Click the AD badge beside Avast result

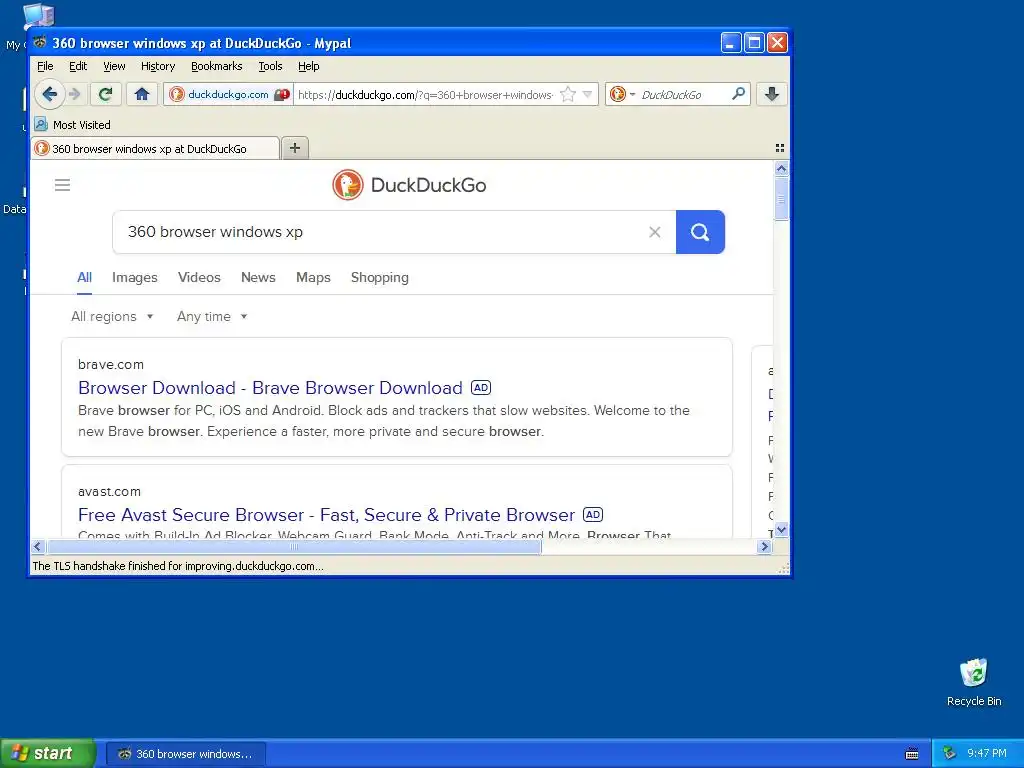tap(593, 515)
